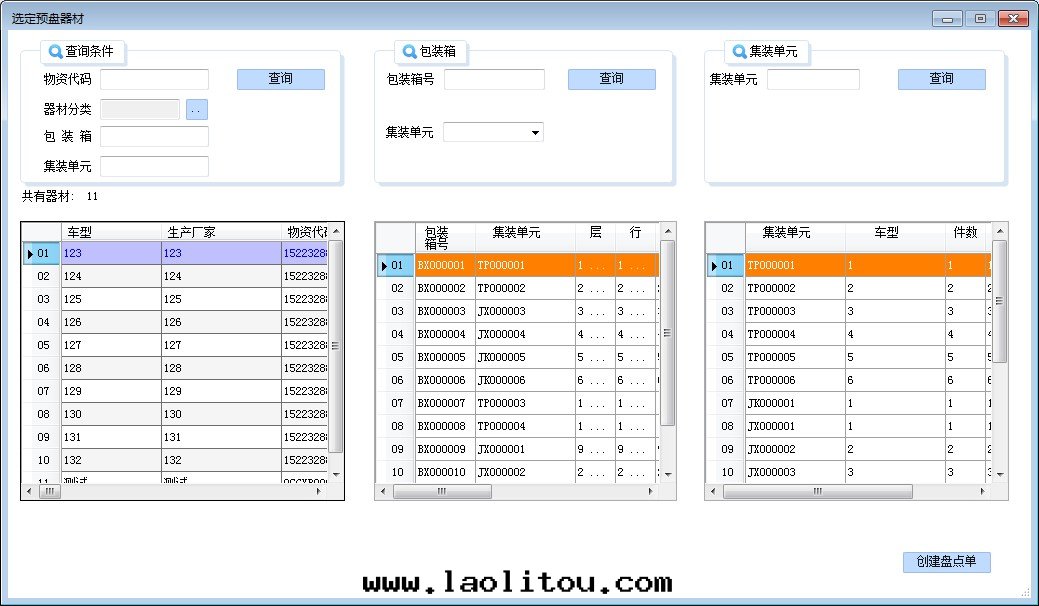Expand the 集装单元 combo box dropdown

(535, 132)
